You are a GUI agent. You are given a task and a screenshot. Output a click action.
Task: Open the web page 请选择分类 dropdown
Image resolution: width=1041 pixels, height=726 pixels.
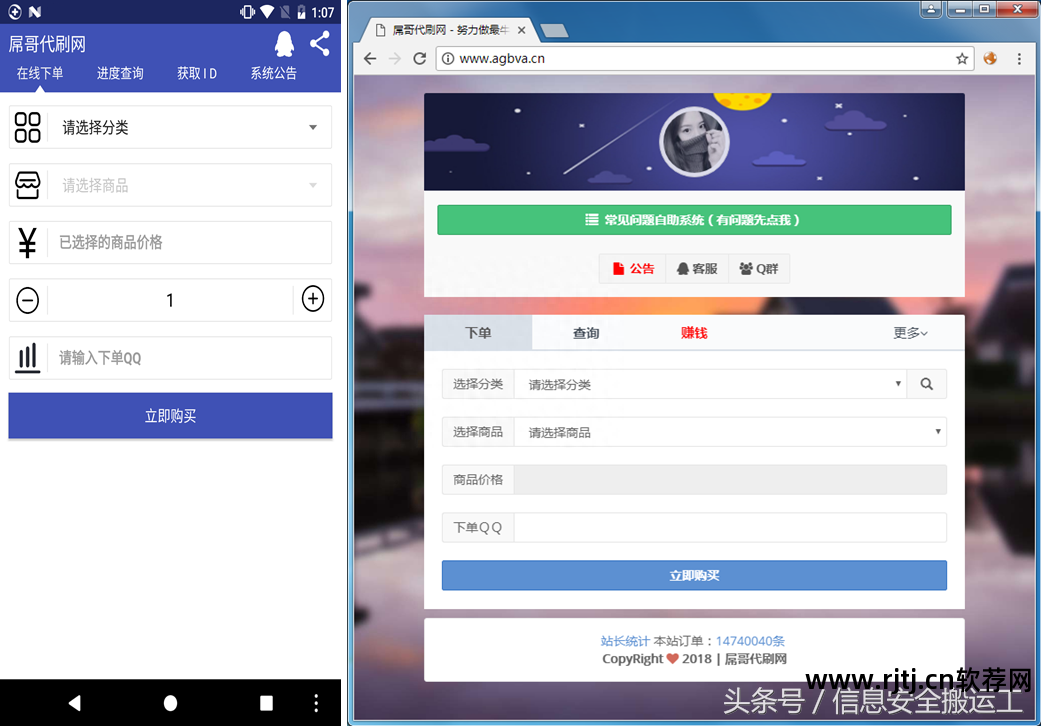pyautogui.click(x=710, y=384)
